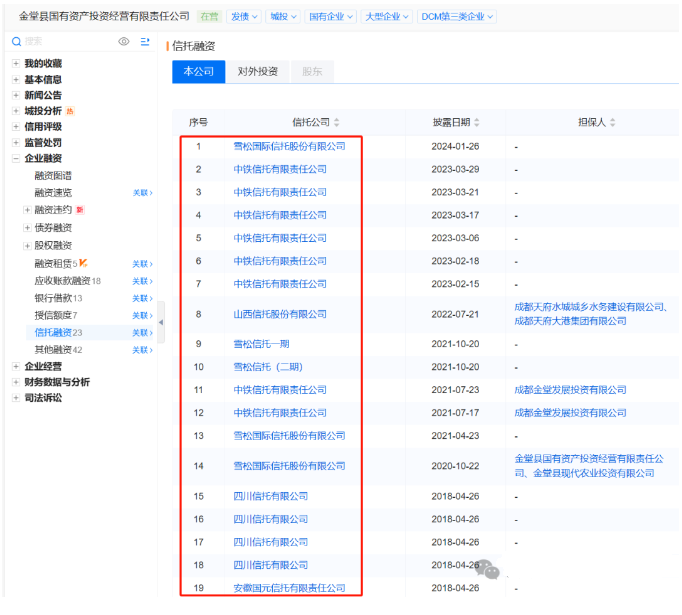
Task: Expand the 监管处罚 tree node
Action: pos(16,143)
